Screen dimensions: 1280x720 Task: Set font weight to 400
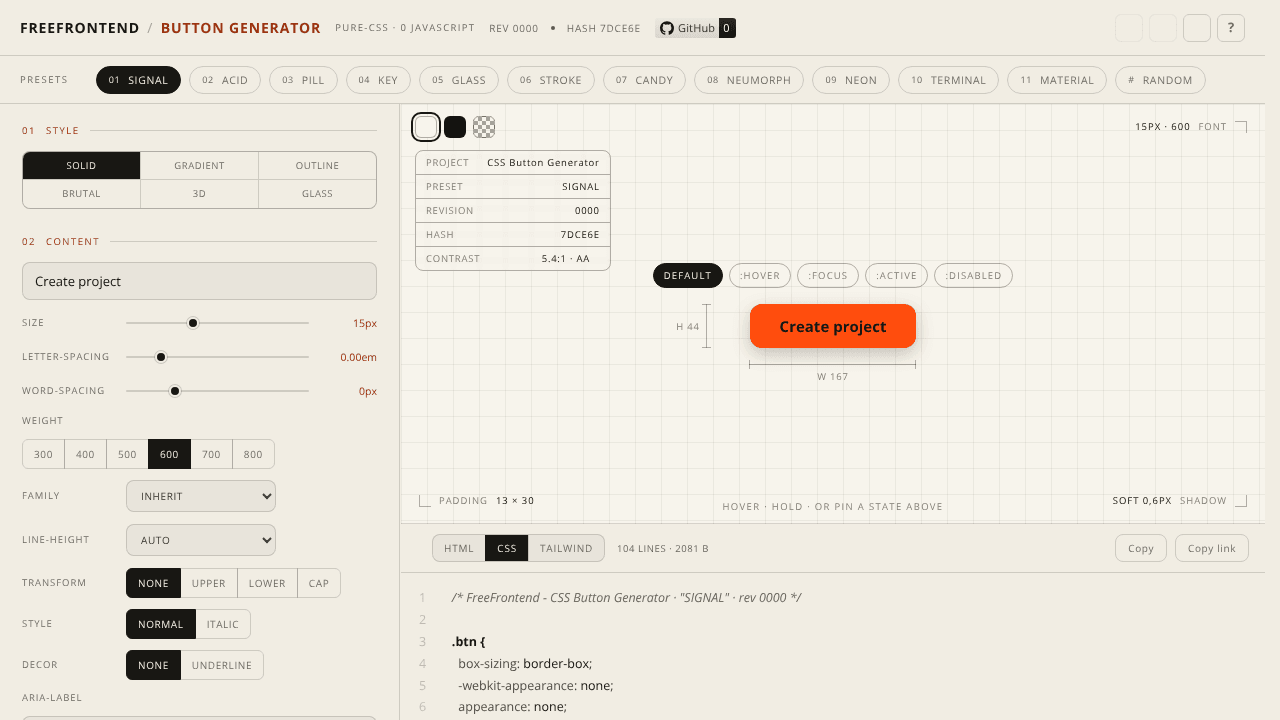(85, 454)
